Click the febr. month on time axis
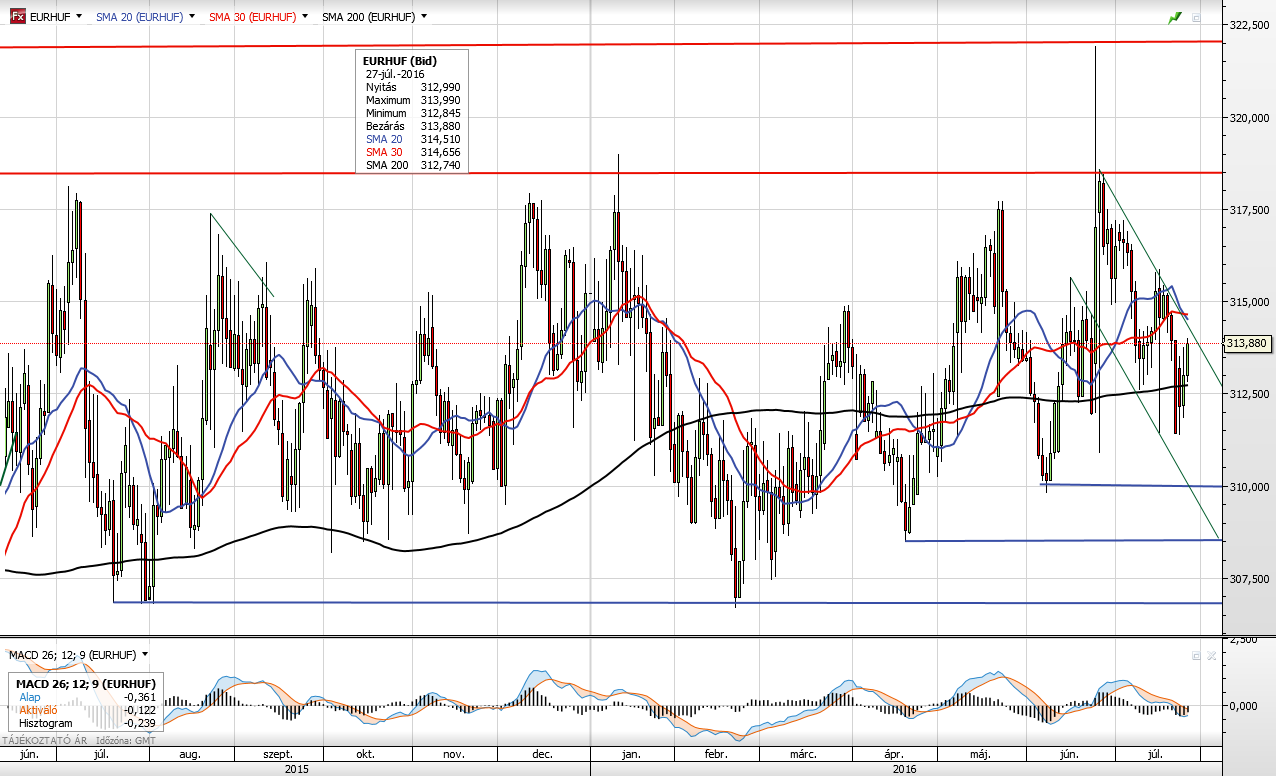Viewport: 1276px width, 776px height. click(x=716, y=755)
